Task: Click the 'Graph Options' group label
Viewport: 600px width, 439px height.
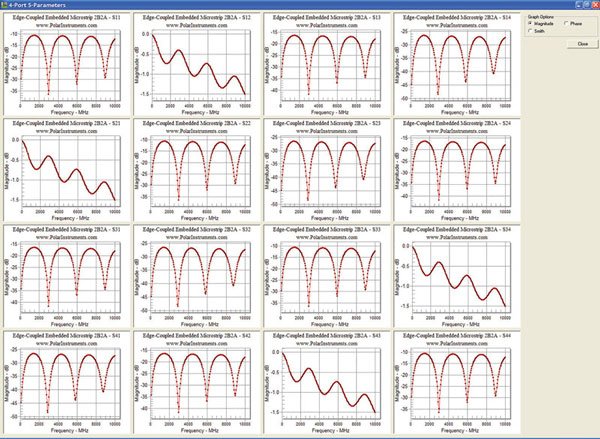Action: tap(540, 17)
